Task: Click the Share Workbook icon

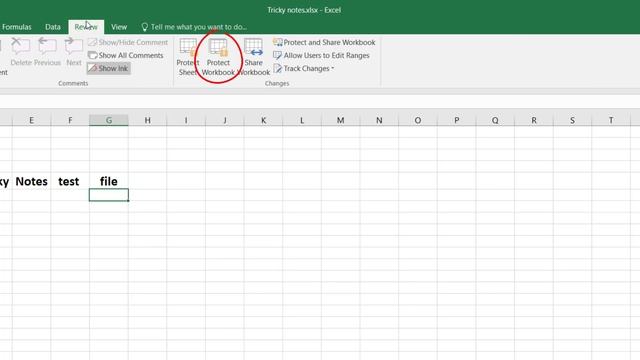Action: click(253, 48)
